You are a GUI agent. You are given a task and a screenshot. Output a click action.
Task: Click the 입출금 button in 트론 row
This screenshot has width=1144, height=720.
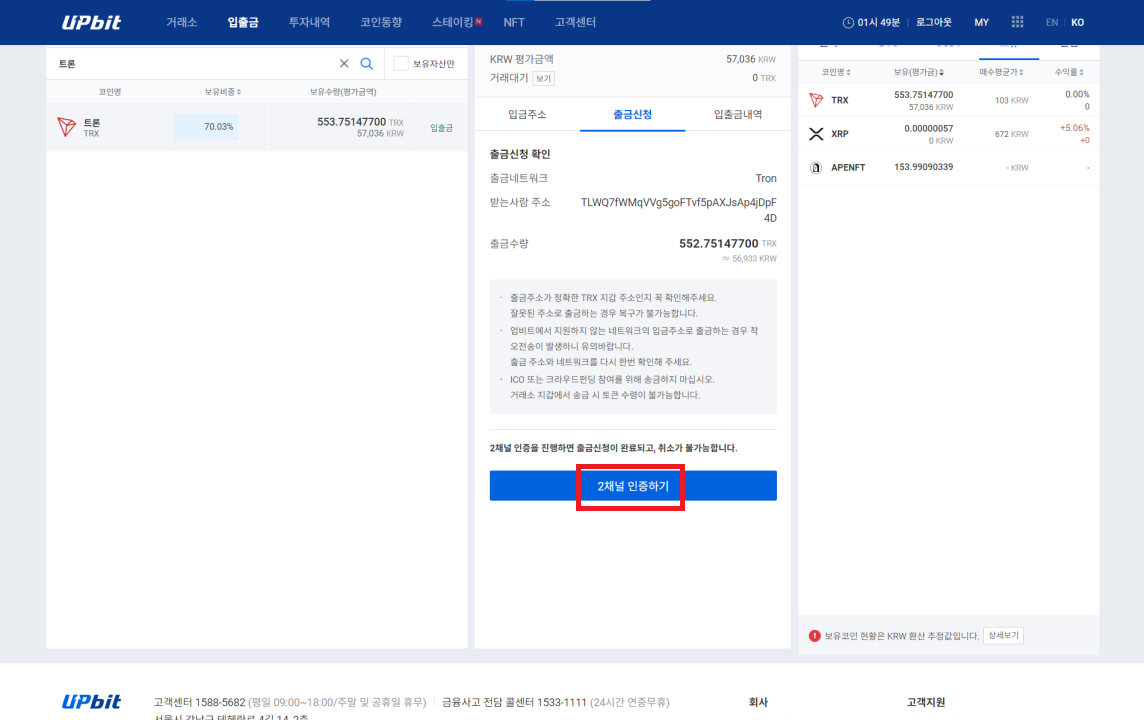pos(441,128)
